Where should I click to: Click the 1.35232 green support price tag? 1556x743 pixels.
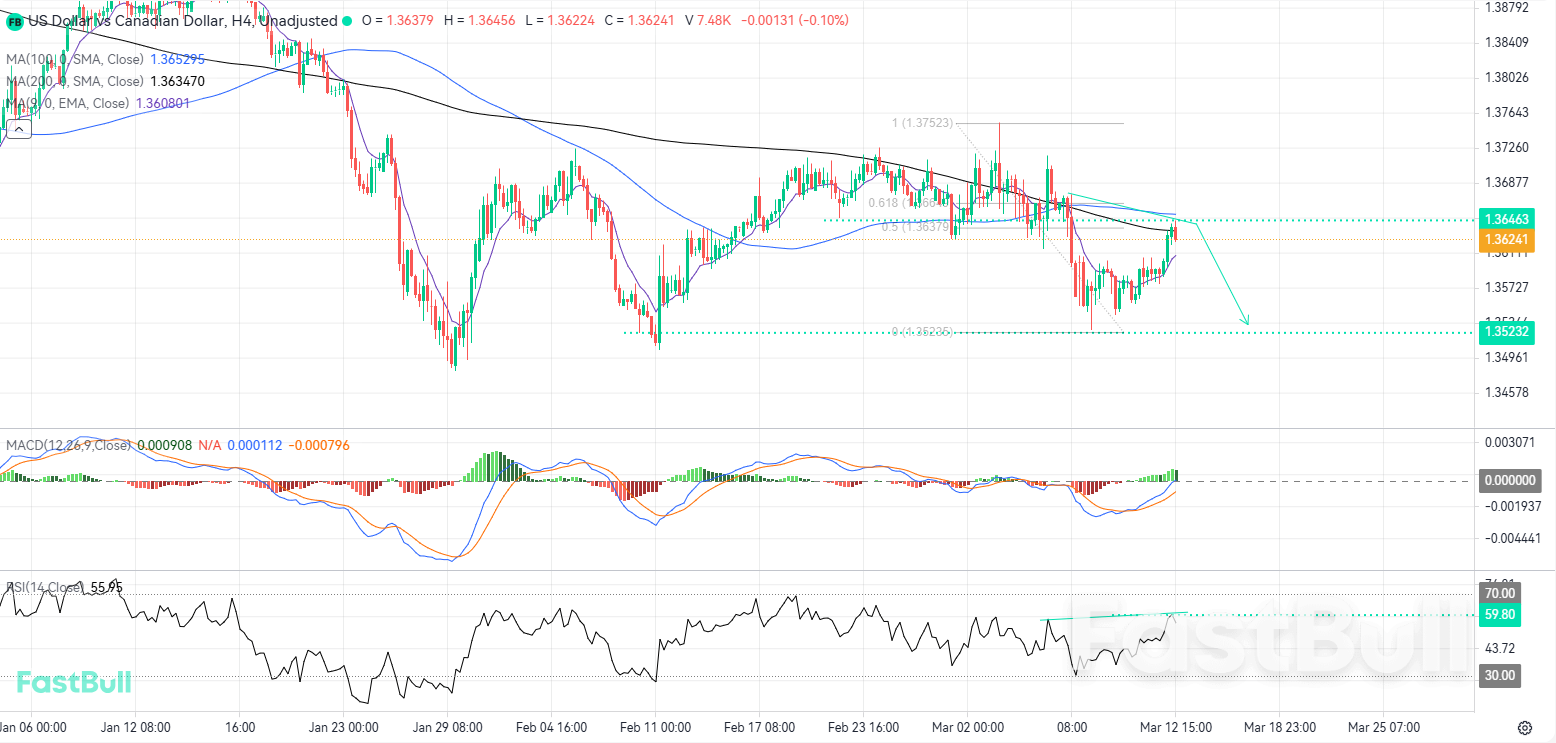(x=1508, y=331)
